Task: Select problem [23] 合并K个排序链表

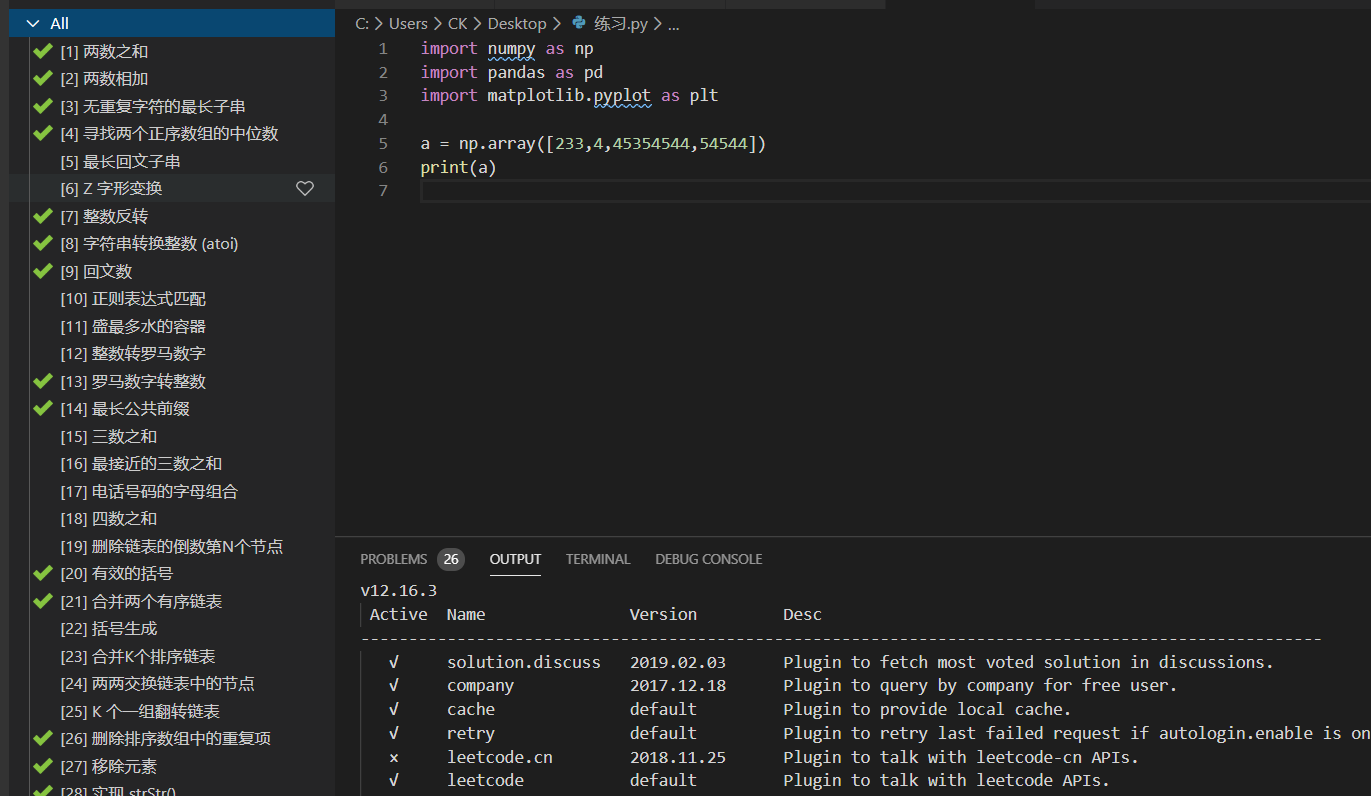Action: pyautogui.click(x=140, y=656)
